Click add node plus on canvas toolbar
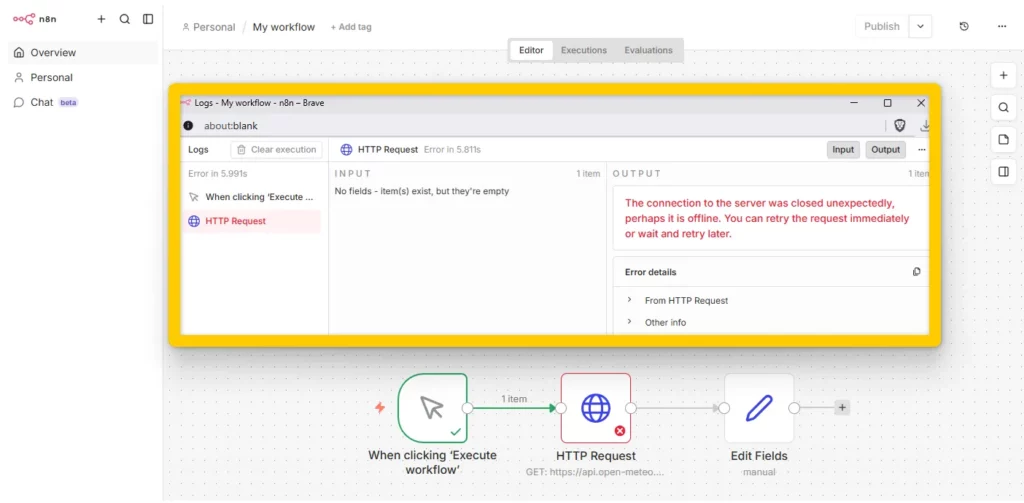Screen dimensions: 1024x503 pos(1004,75)
